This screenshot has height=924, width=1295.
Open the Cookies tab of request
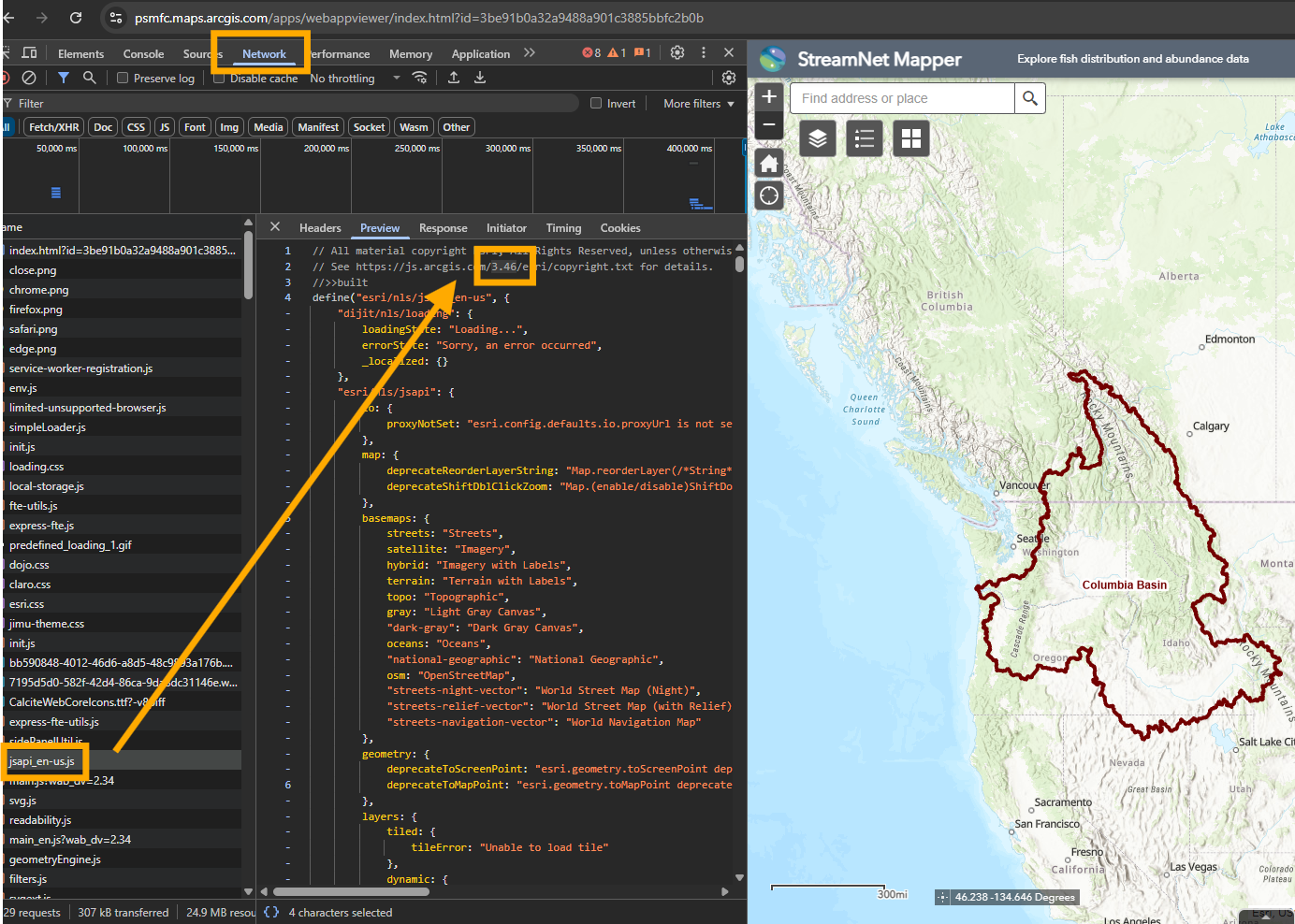[620, 227]
